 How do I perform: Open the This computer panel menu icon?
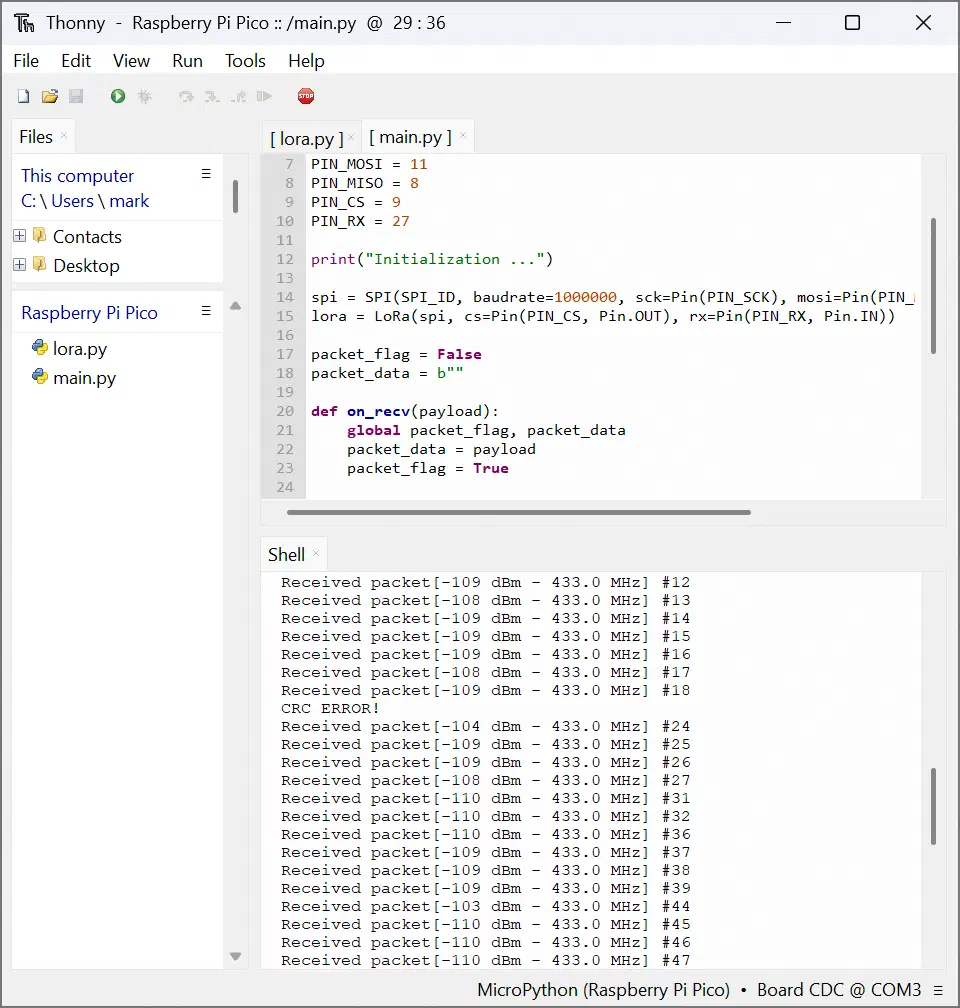point(206,174)
